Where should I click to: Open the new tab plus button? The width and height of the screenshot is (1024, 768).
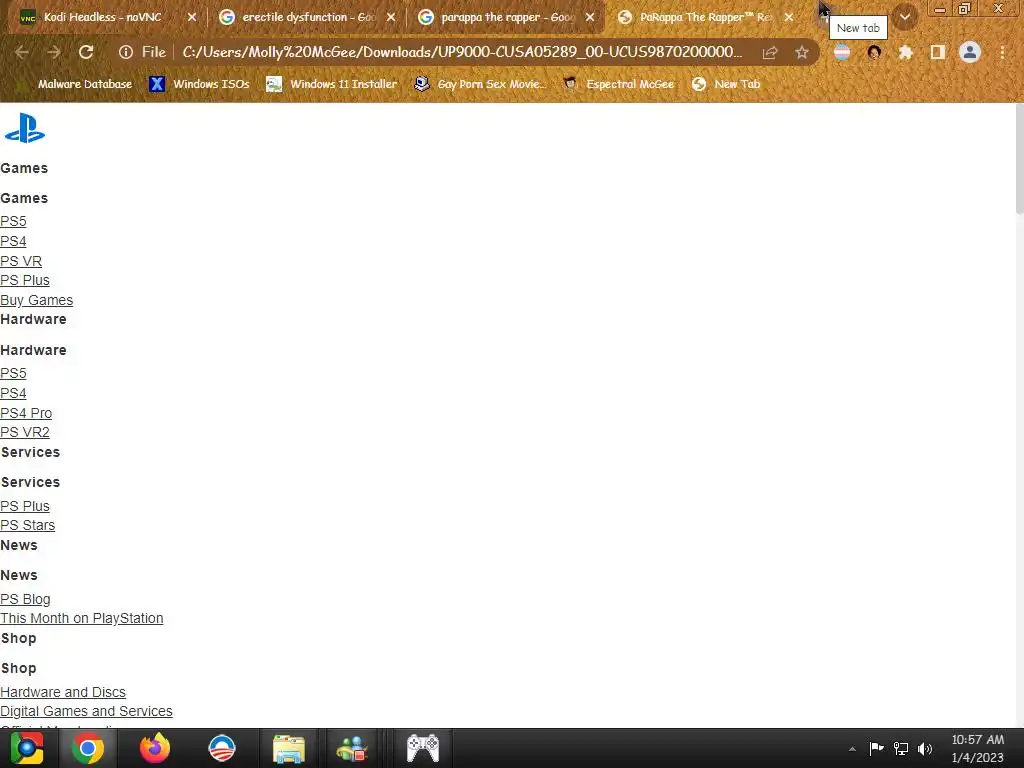(x=824, y=16)
